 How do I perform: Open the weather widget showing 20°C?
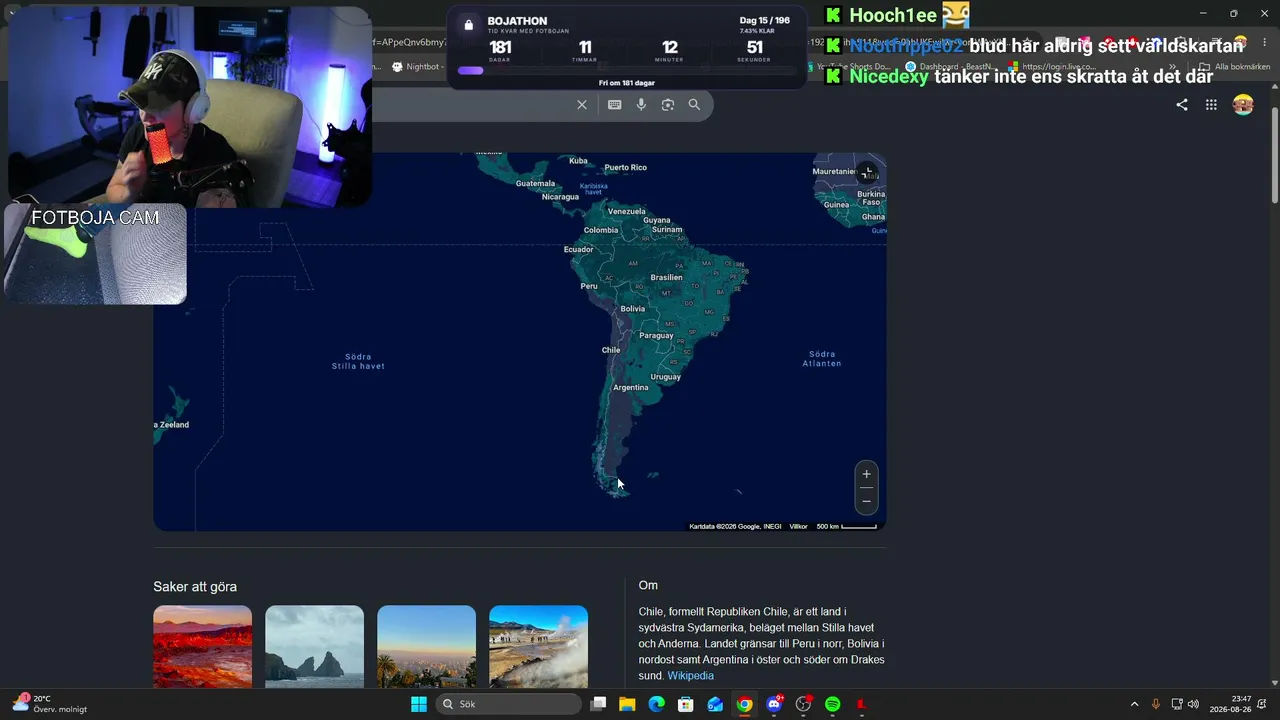(x=50, y=704)
